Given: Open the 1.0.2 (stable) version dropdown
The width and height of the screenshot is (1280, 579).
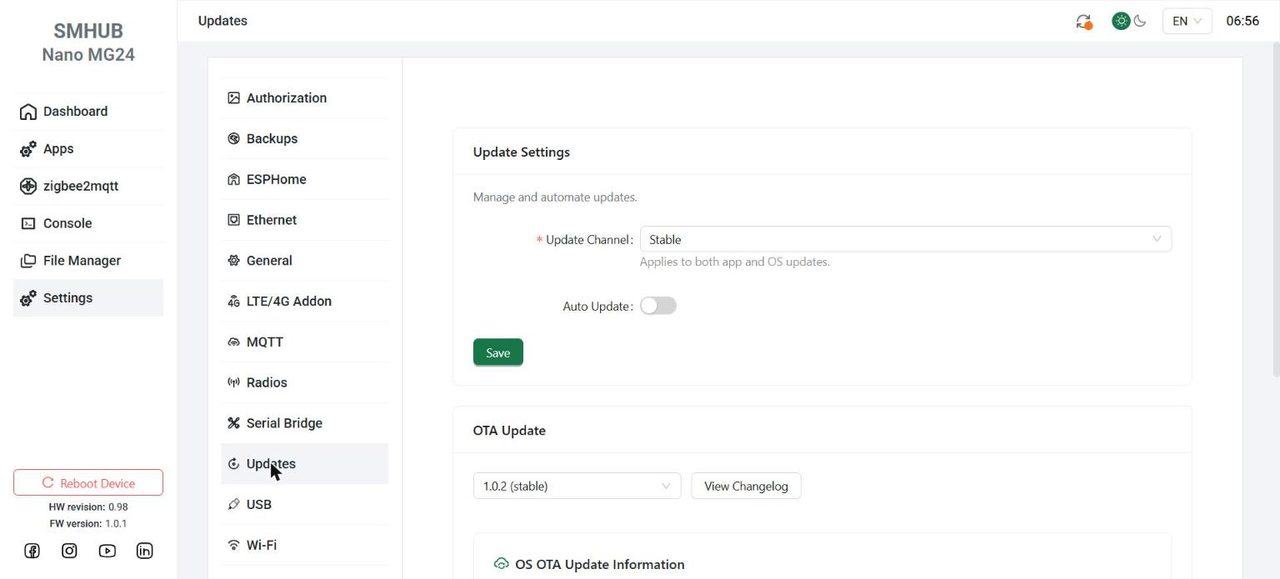Looking at the screenshot, I should click(x=577, y=486).
